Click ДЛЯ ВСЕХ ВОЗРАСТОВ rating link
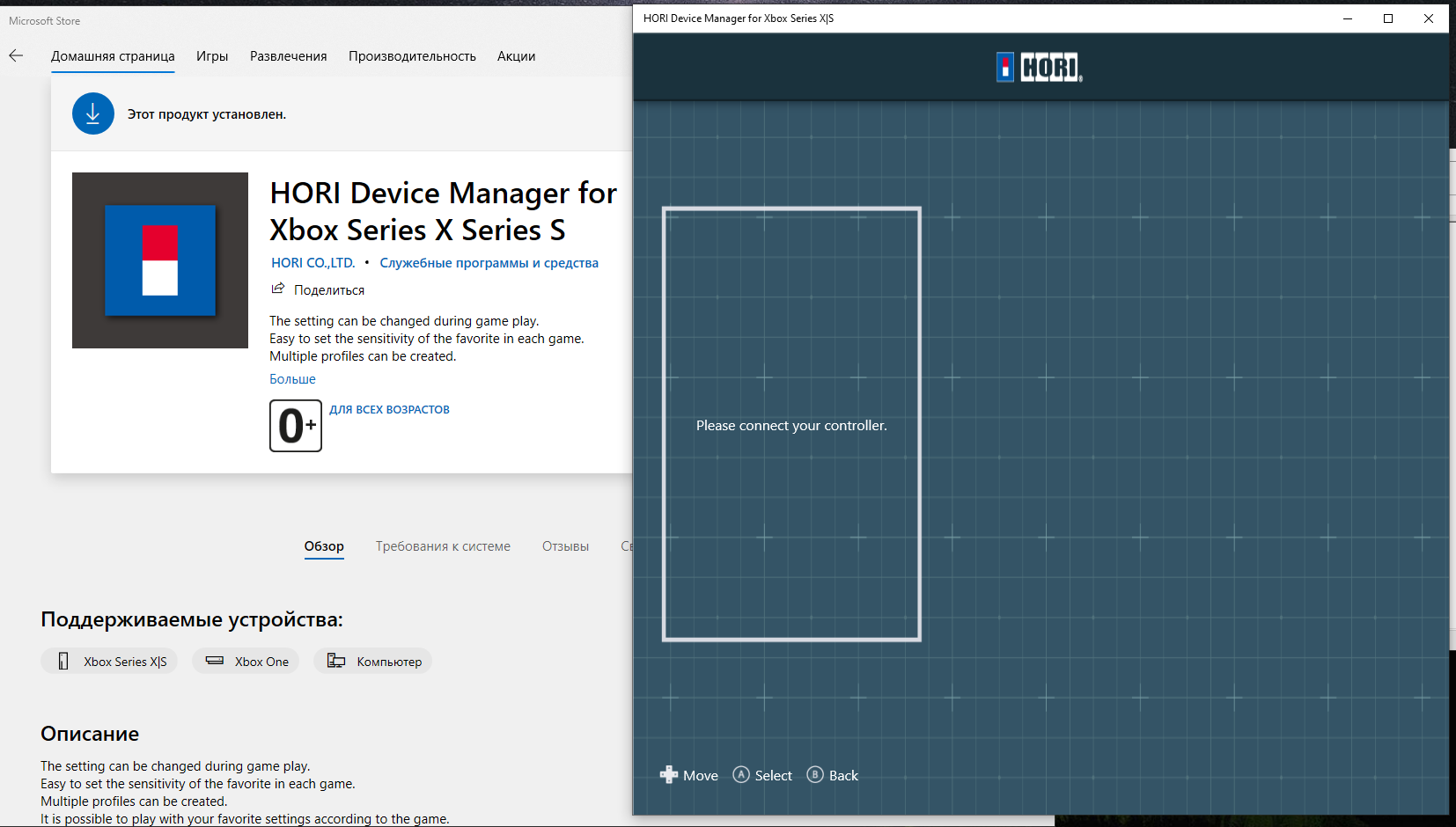This screenshot has height=827, width=1456. [x=389, y=409]
